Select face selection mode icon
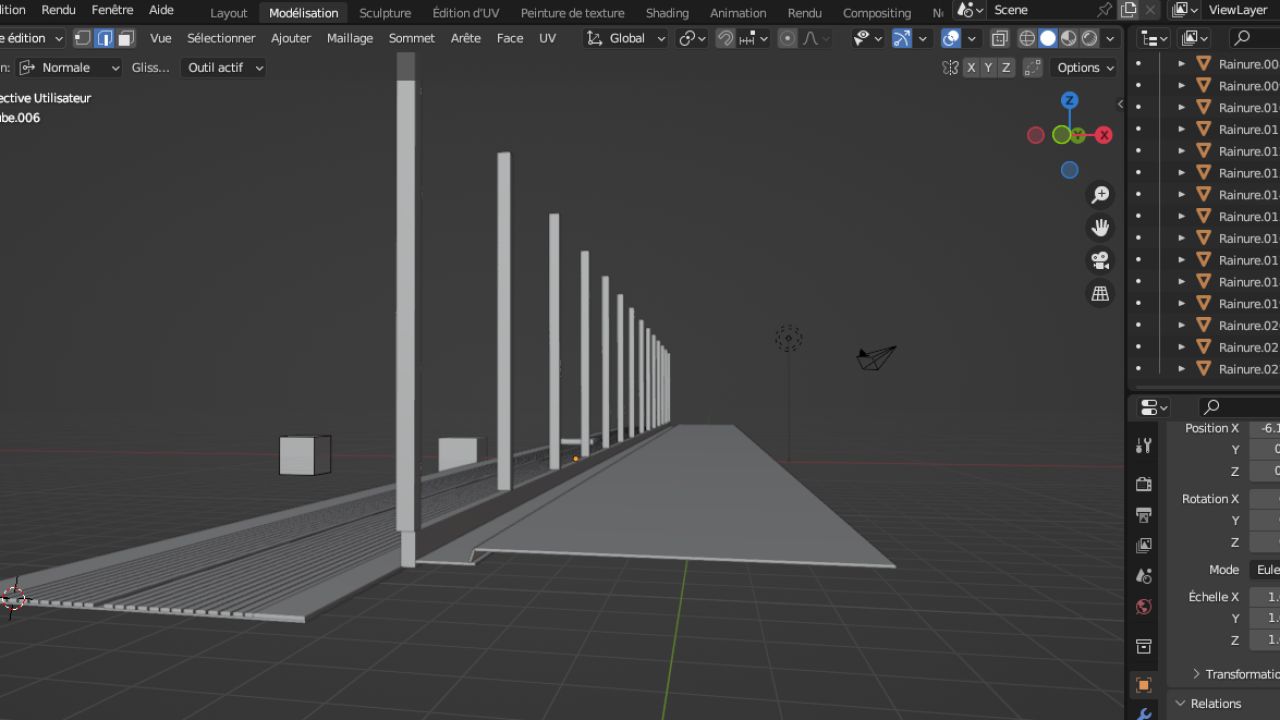This screenshot has width=1280, height=720. (125, 38)
